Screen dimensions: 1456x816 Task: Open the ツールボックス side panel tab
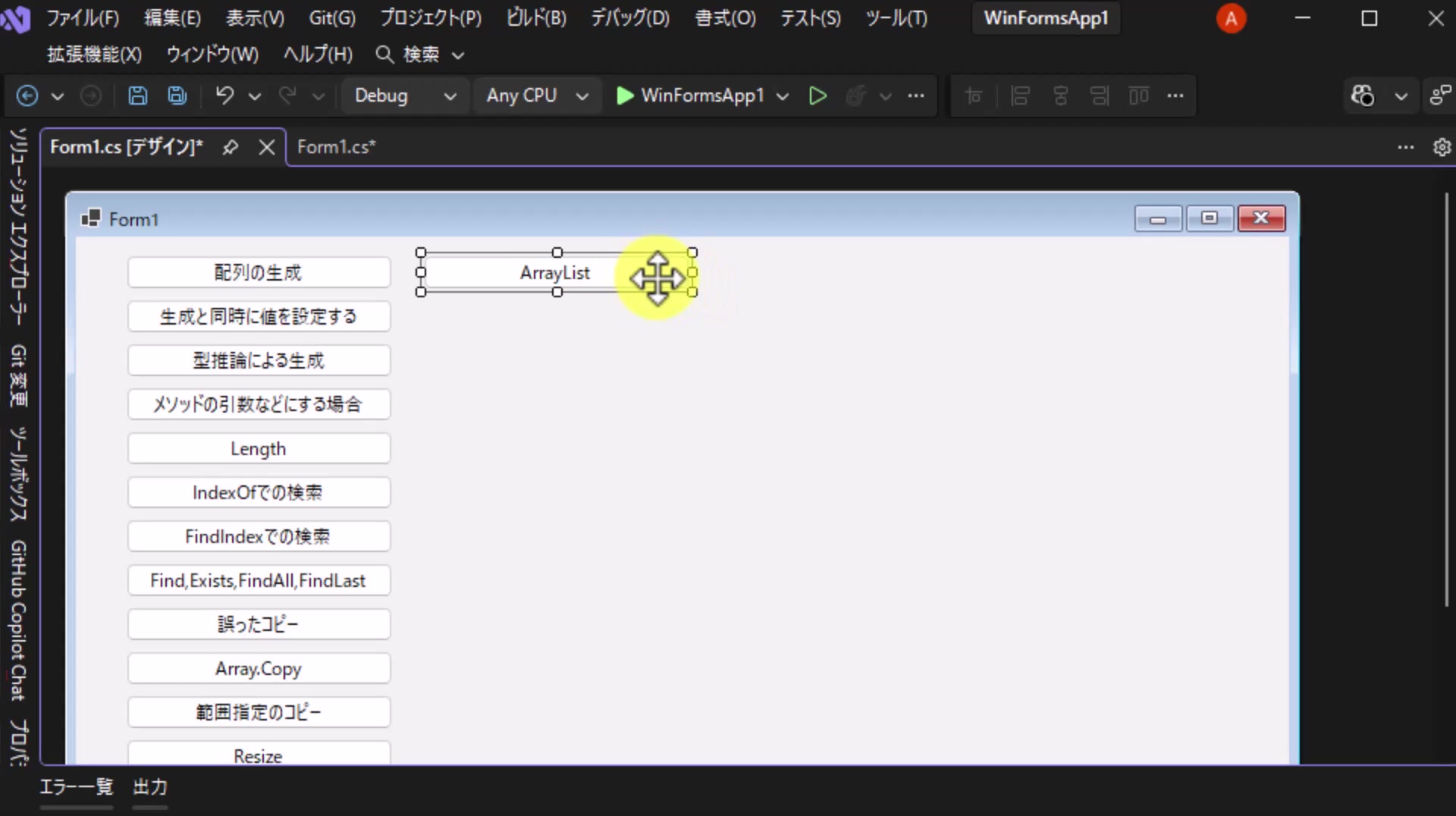[18, 474]
